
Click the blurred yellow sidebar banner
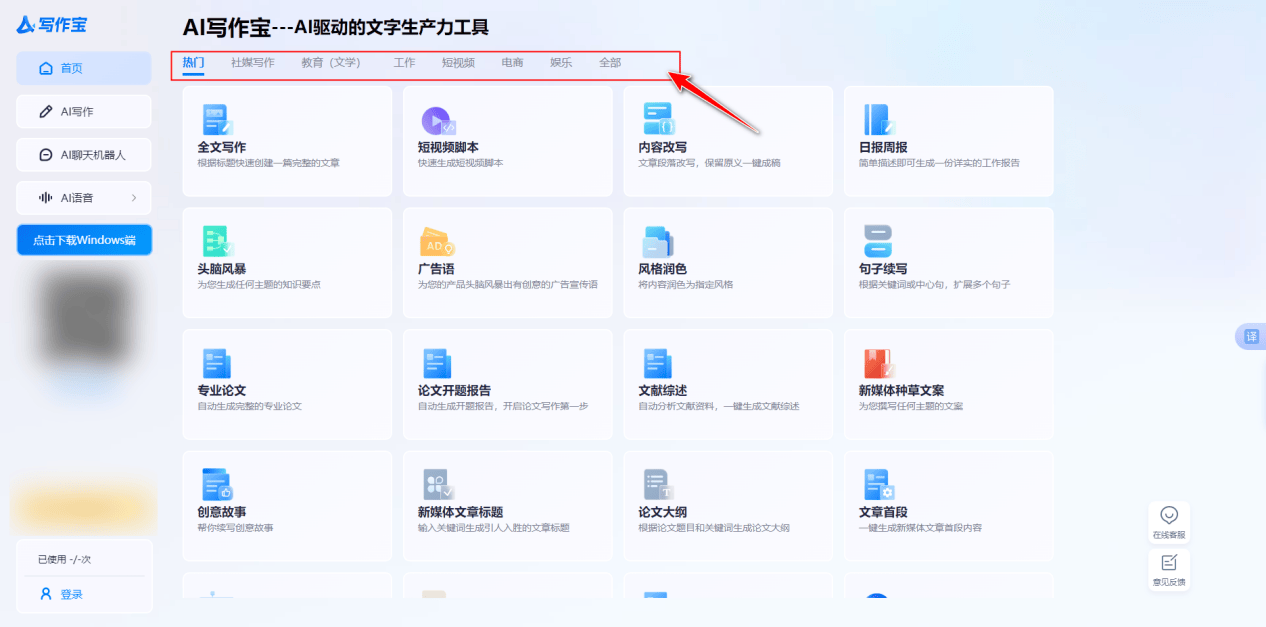(84, 508)
